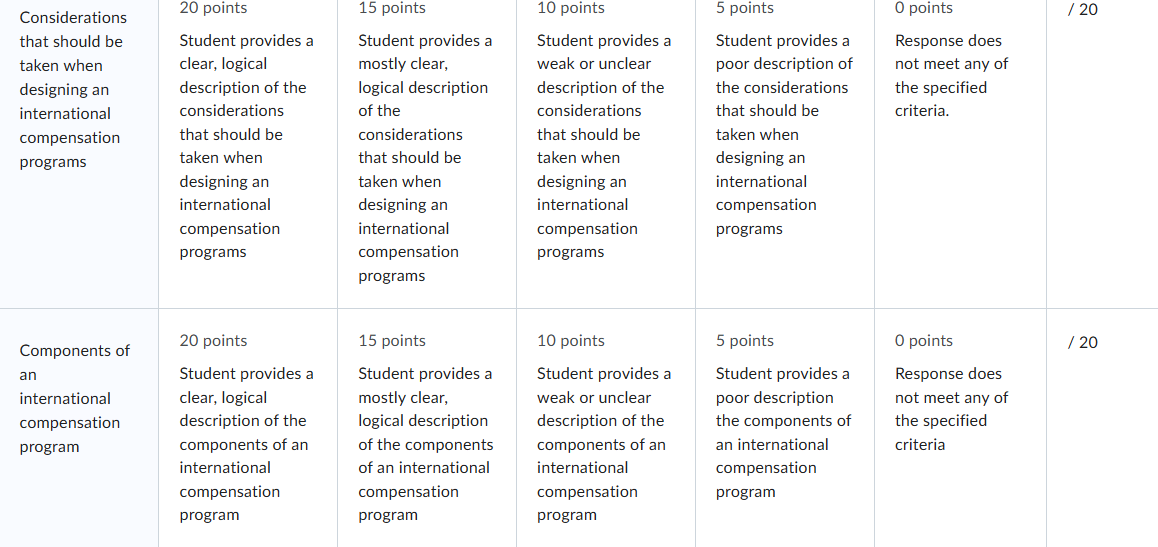Click 'weak or unclear' description of the components
1158x547 pixels.
pos(603,444)
